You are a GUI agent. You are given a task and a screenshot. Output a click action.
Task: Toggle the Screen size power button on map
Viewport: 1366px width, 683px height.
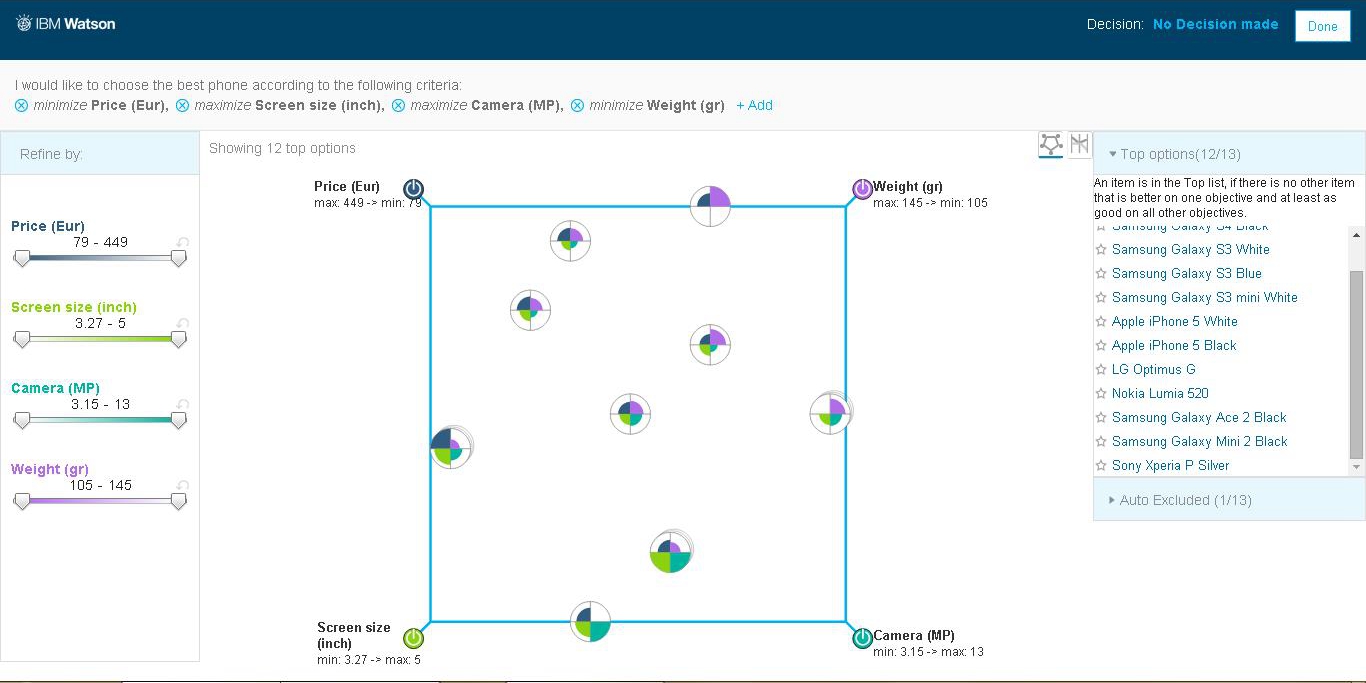[x=414, y=638]
